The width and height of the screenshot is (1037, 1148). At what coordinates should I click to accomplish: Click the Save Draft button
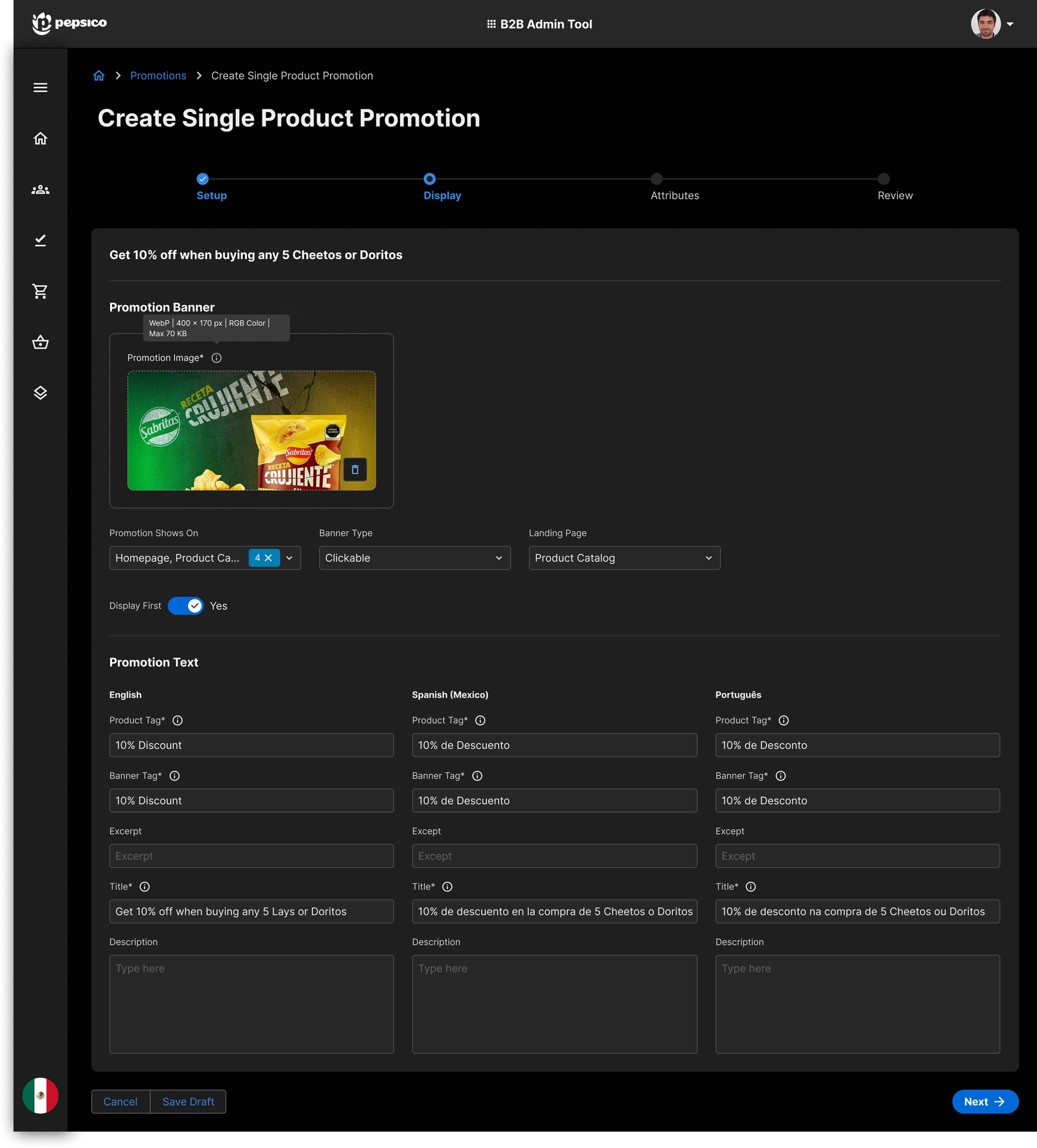[188, 1102]
